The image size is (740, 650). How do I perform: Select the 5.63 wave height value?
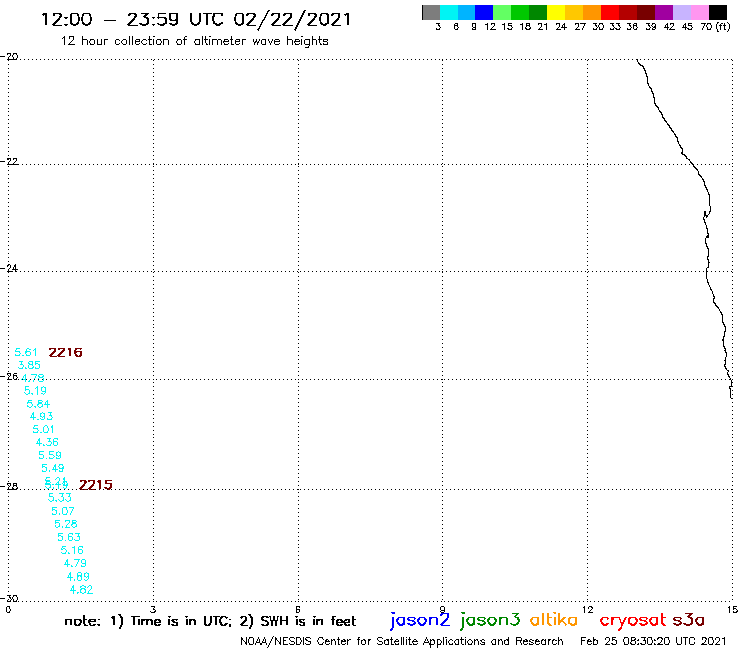click(x=69, y=537)
